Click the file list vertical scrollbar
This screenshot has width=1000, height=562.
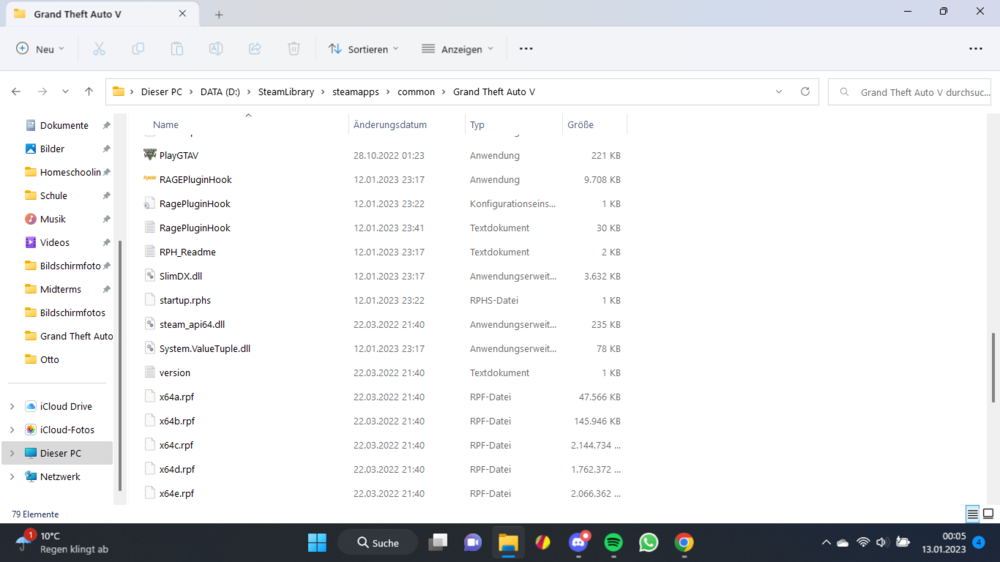(993, 367)
